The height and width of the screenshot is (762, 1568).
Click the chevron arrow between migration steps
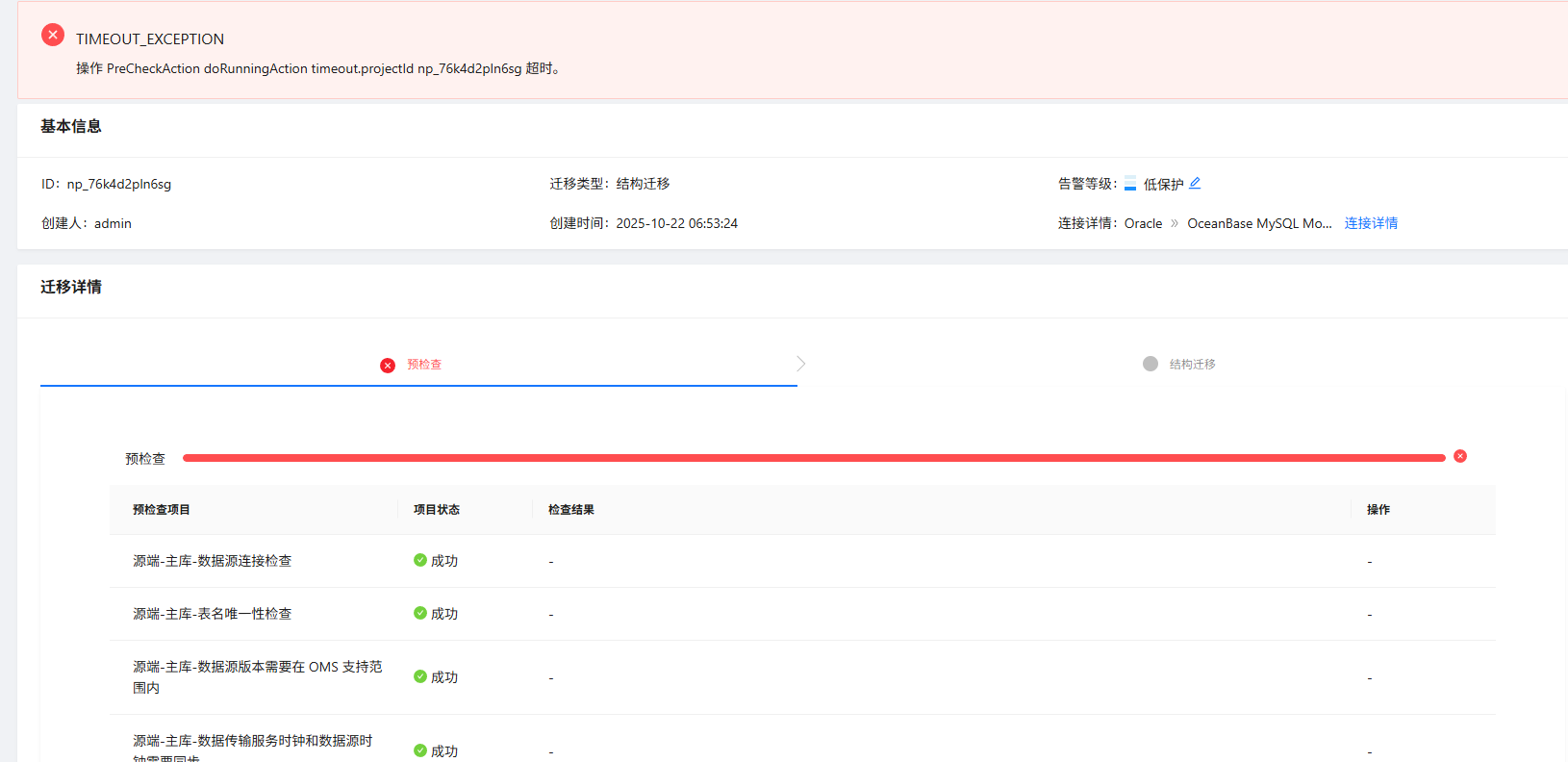point(801,364)
